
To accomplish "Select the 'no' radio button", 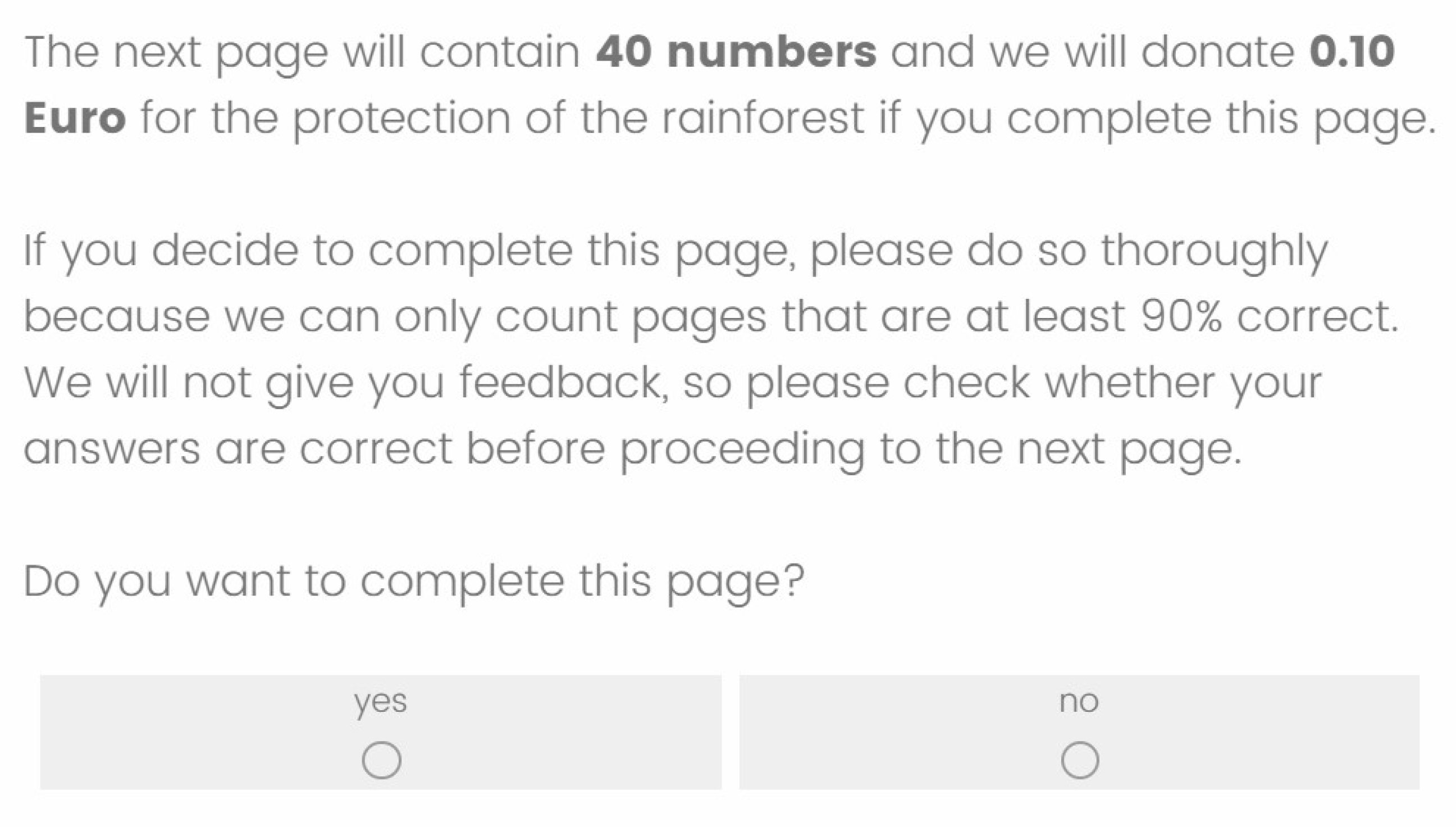I will (1080, 760).
